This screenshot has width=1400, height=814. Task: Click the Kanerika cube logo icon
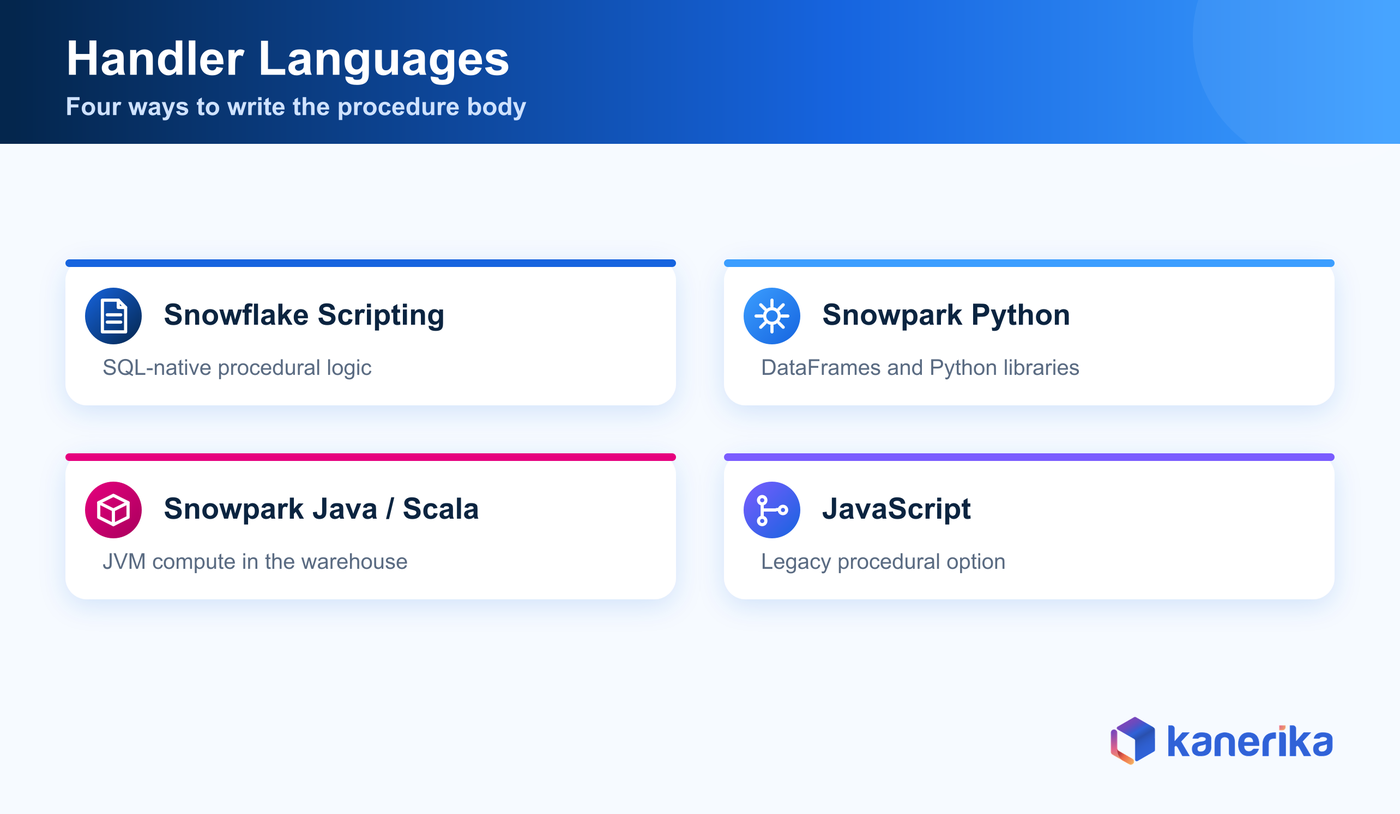click(x=1132, y=741)
